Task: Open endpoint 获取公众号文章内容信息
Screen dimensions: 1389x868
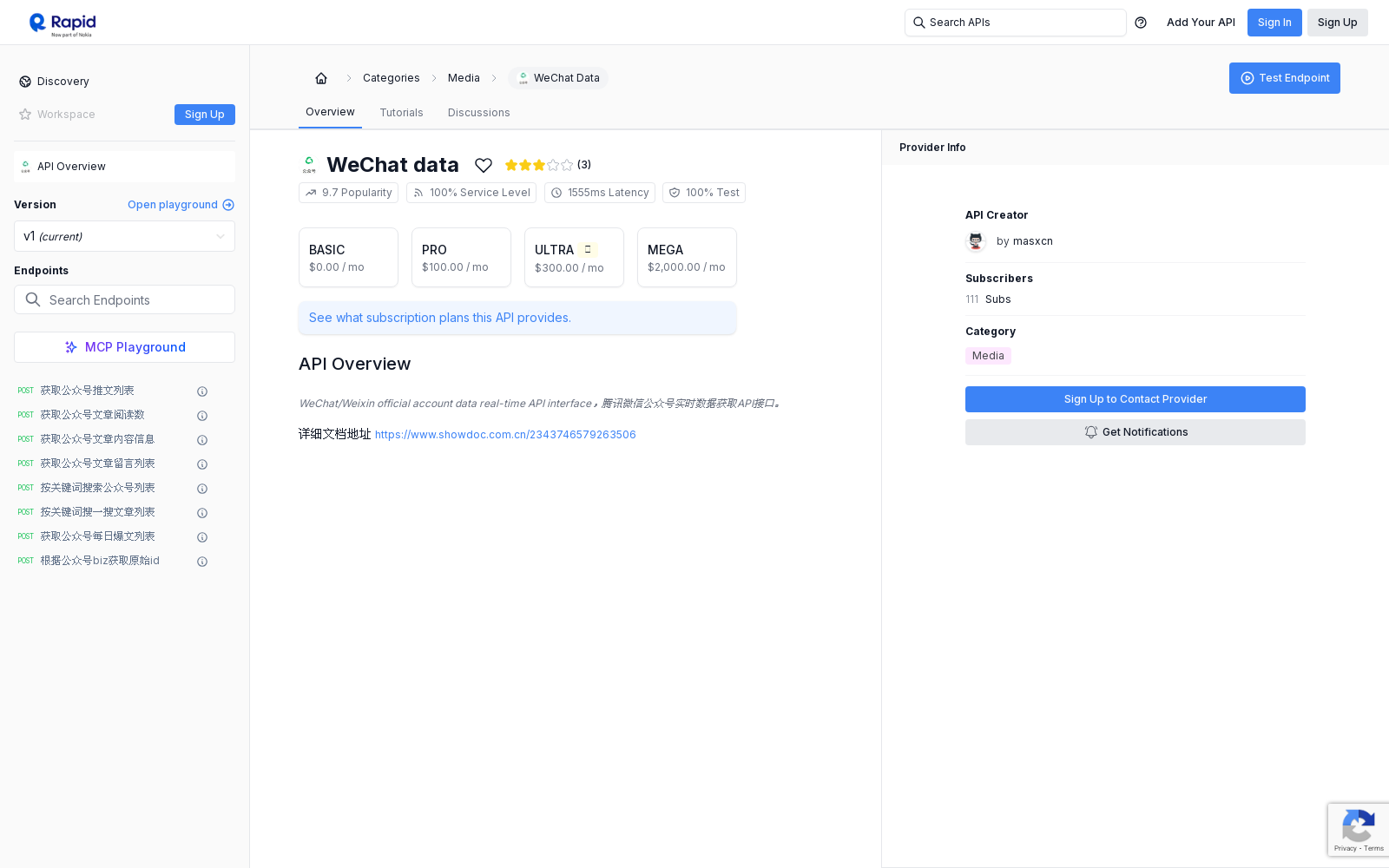Action: (97, 439)
